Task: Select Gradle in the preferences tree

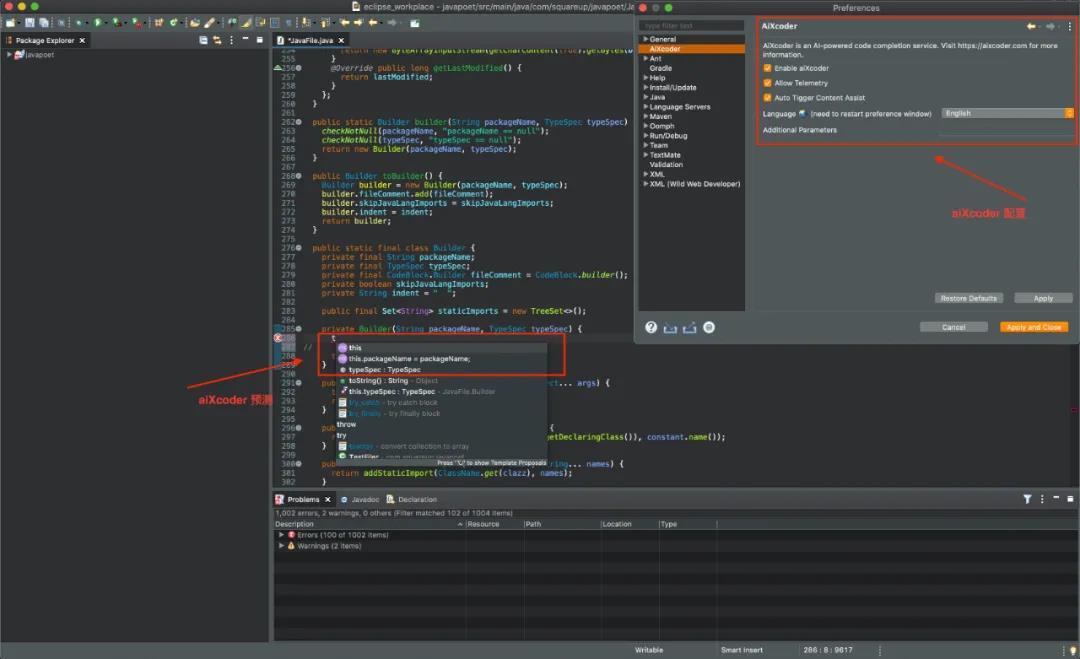Action: 661,68
